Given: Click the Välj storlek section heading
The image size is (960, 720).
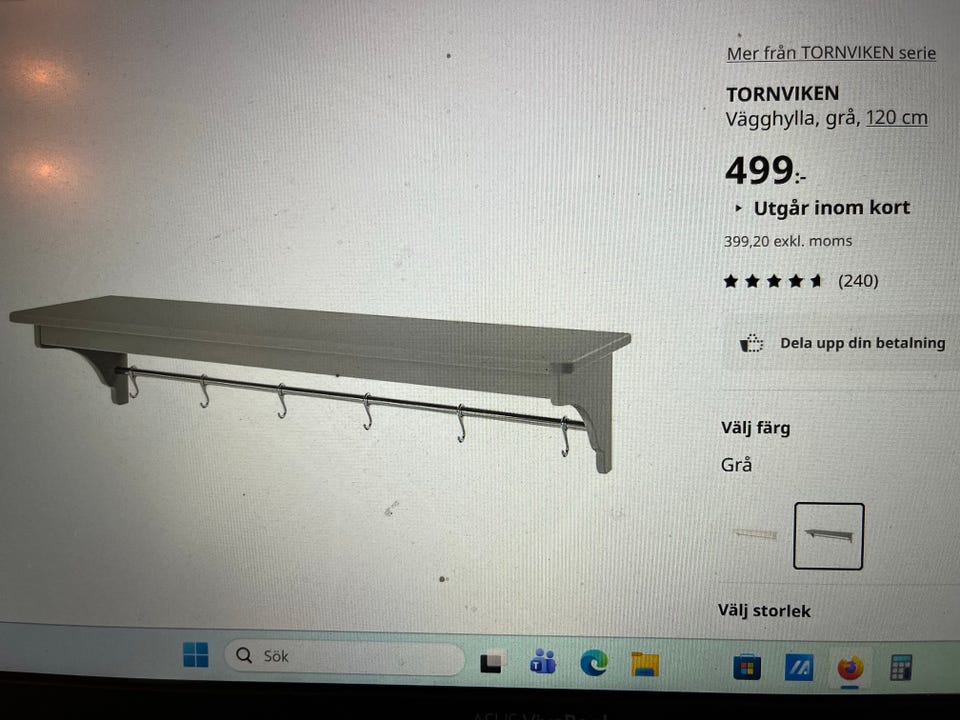Looking at the screenshot, I should [764, 610].
